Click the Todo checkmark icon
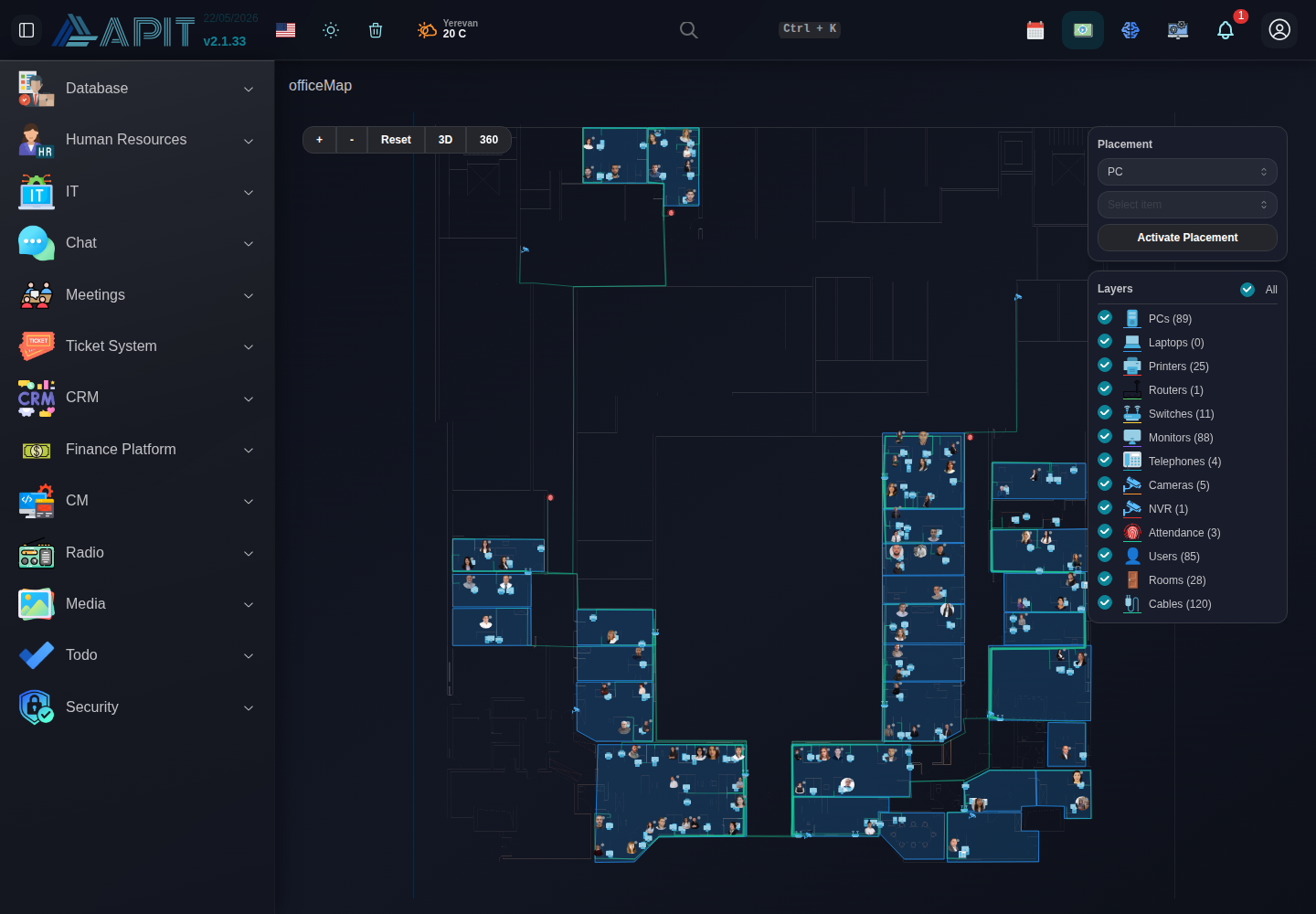This screenshot has height=914, width=1316. pos(37,655)
